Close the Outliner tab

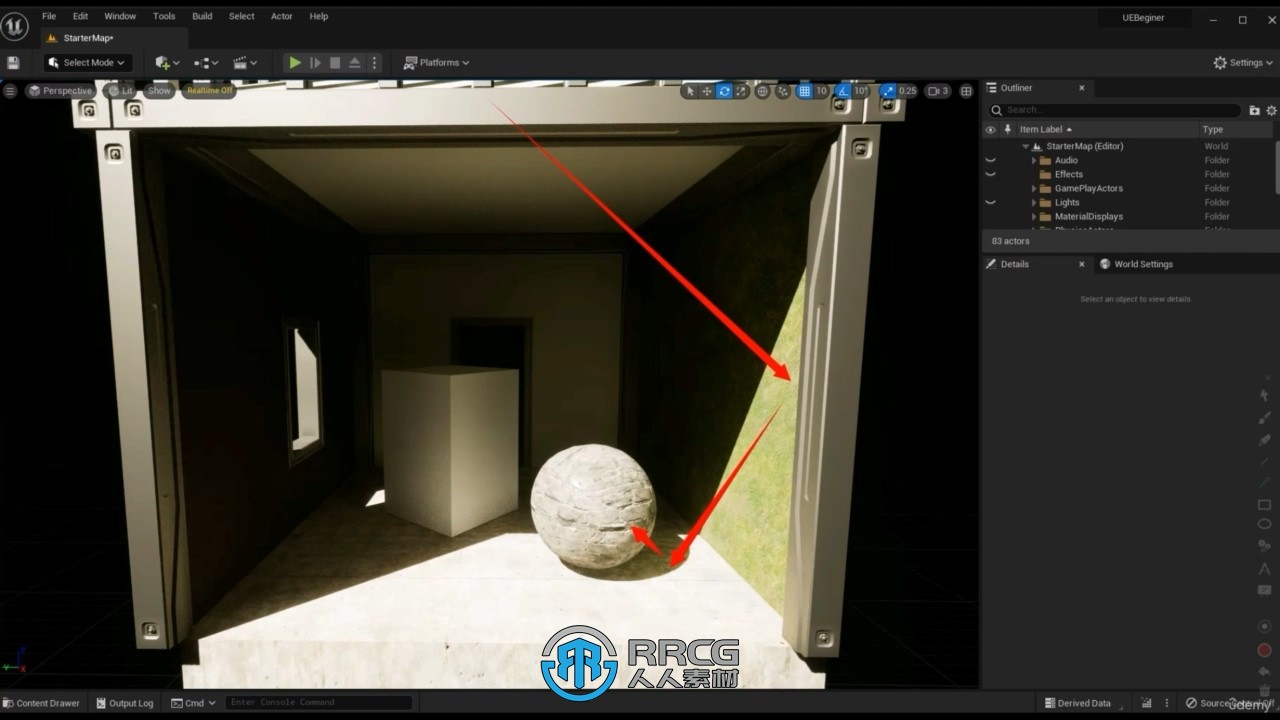point(1081,88)
